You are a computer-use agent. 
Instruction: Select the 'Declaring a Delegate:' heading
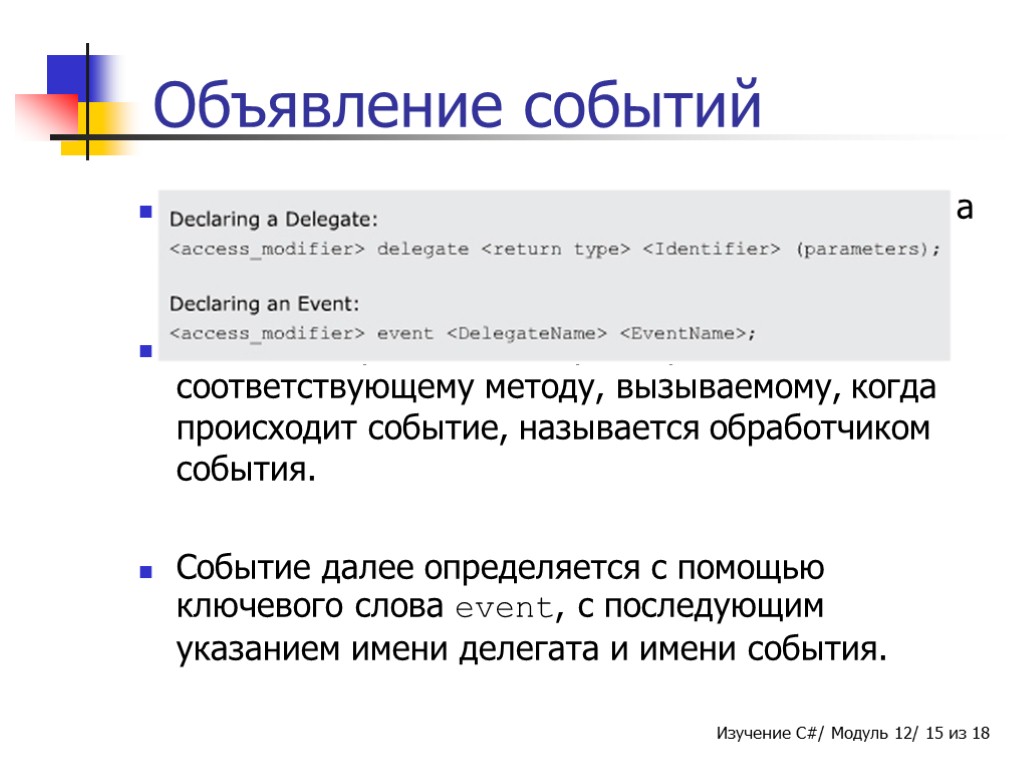[274, 219]
